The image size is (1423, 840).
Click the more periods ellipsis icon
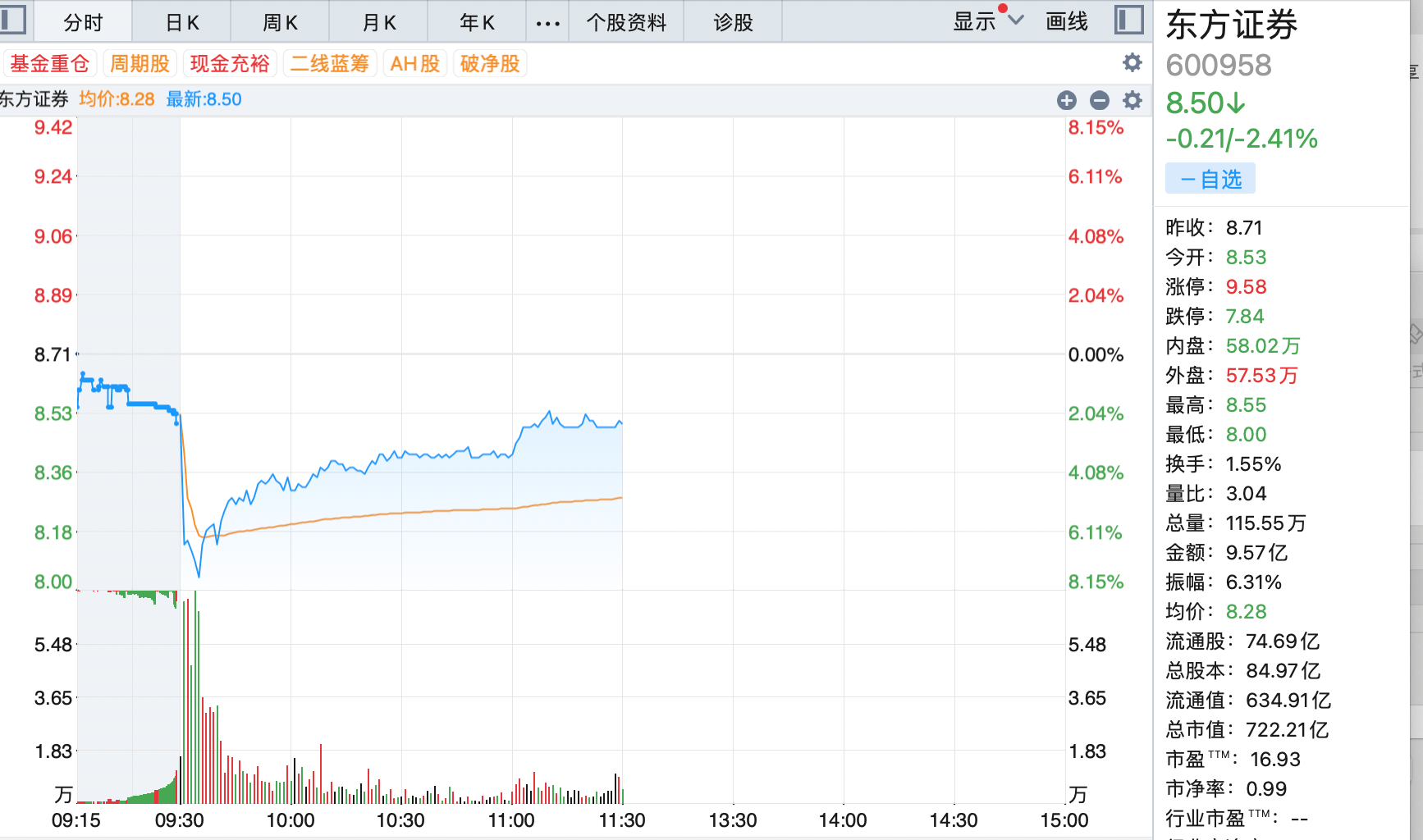[547, 23]
